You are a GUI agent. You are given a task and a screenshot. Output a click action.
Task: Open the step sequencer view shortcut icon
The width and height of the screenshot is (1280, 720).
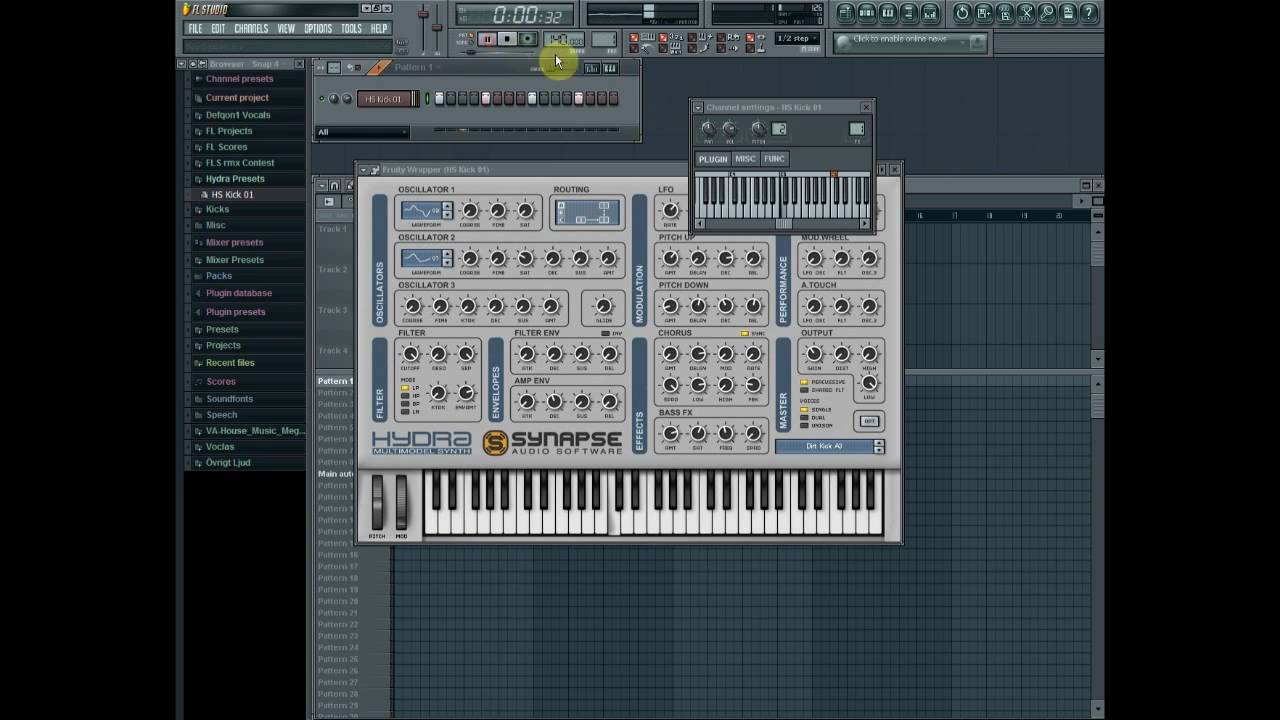867,13
